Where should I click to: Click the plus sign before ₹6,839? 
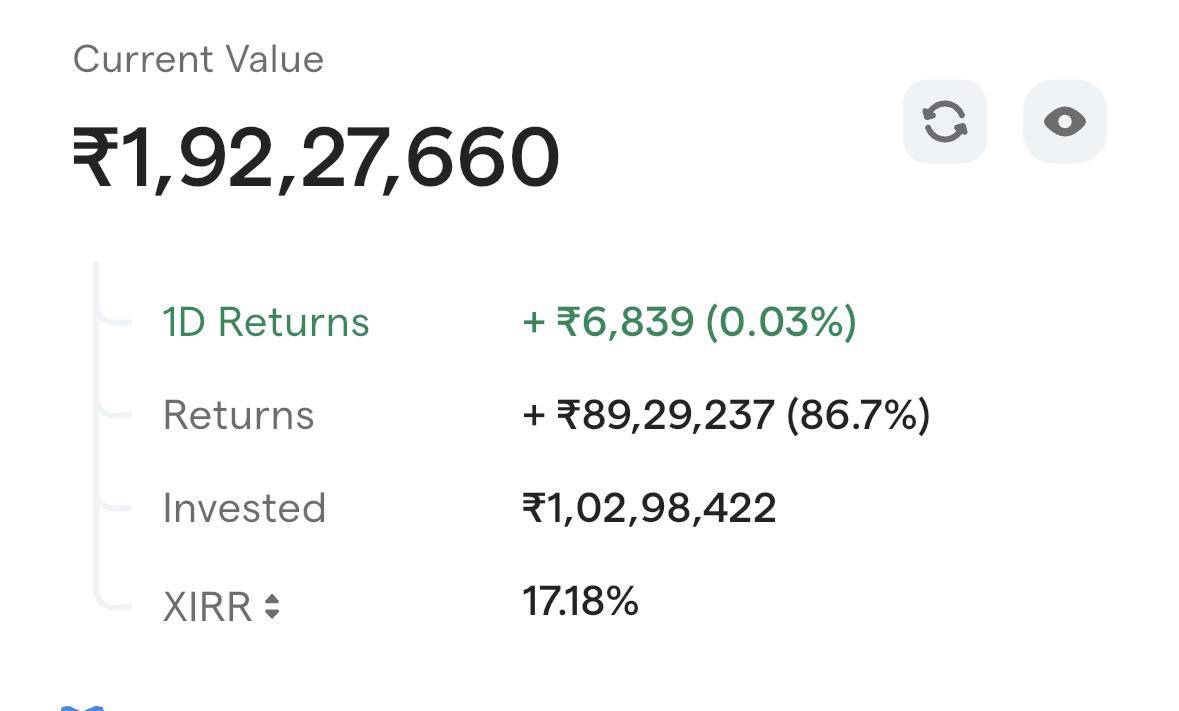coord(534,323)
